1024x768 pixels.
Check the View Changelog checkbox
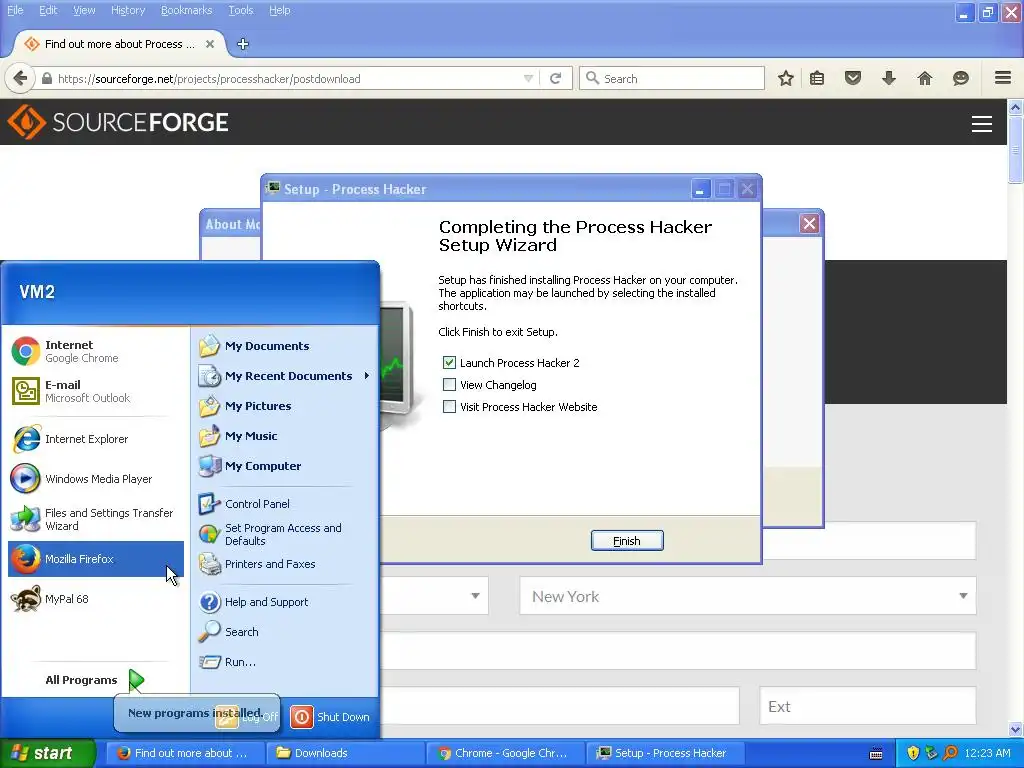pos(449,385)
